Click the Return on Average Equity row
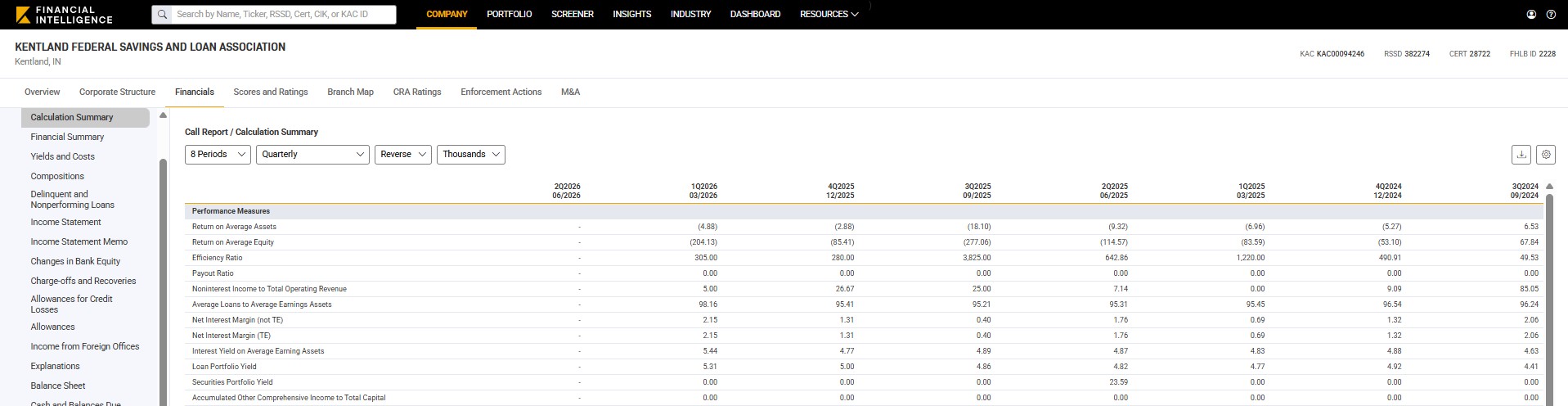 pyautogui.click(x=864, y=242)
